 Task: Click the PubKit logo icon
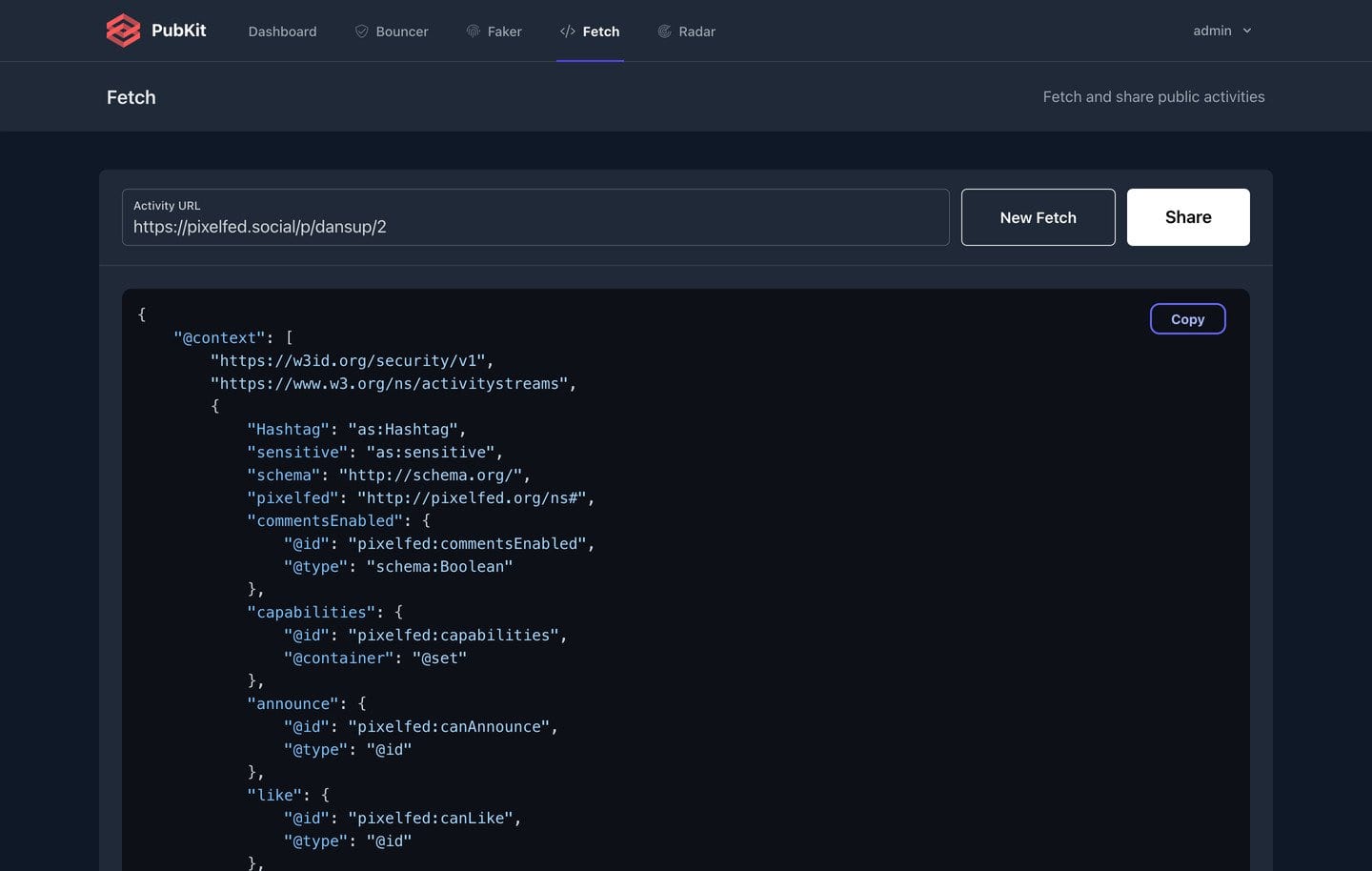(x=123, y=30)
